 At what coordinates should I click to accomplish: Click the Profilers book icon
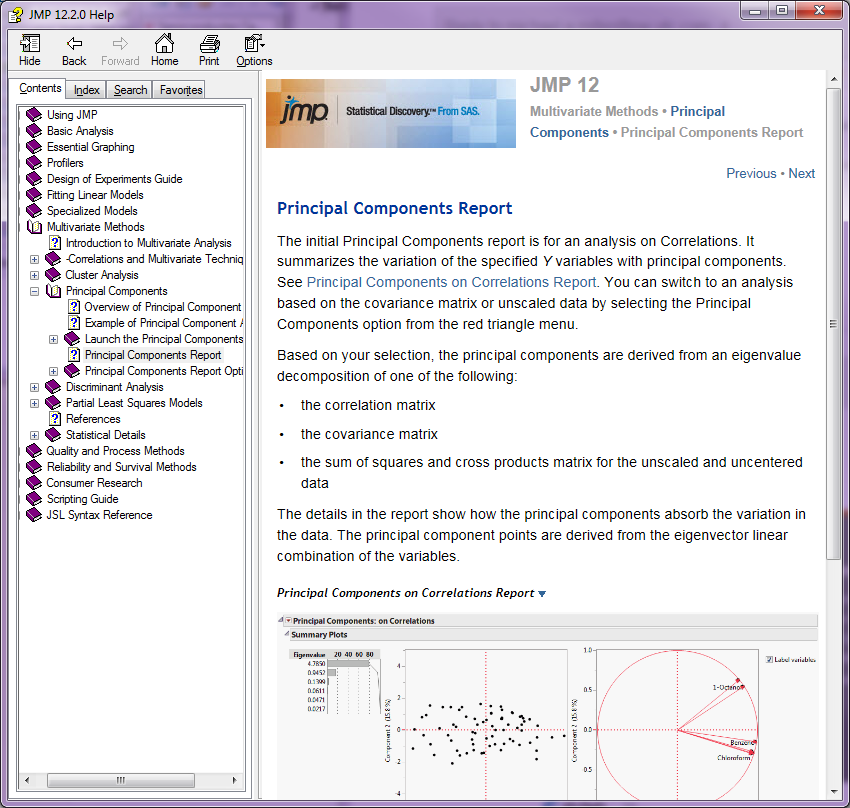[x=34, y=163]
